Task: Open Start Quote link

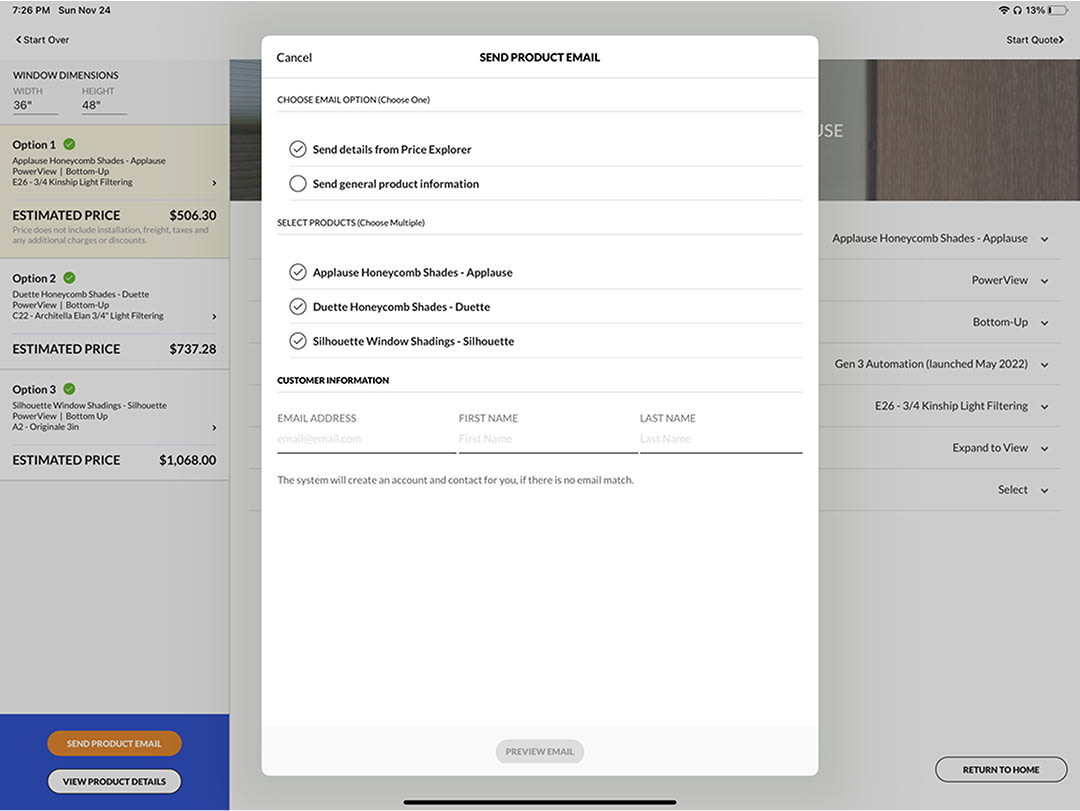Action: [x=1035, y=40]
